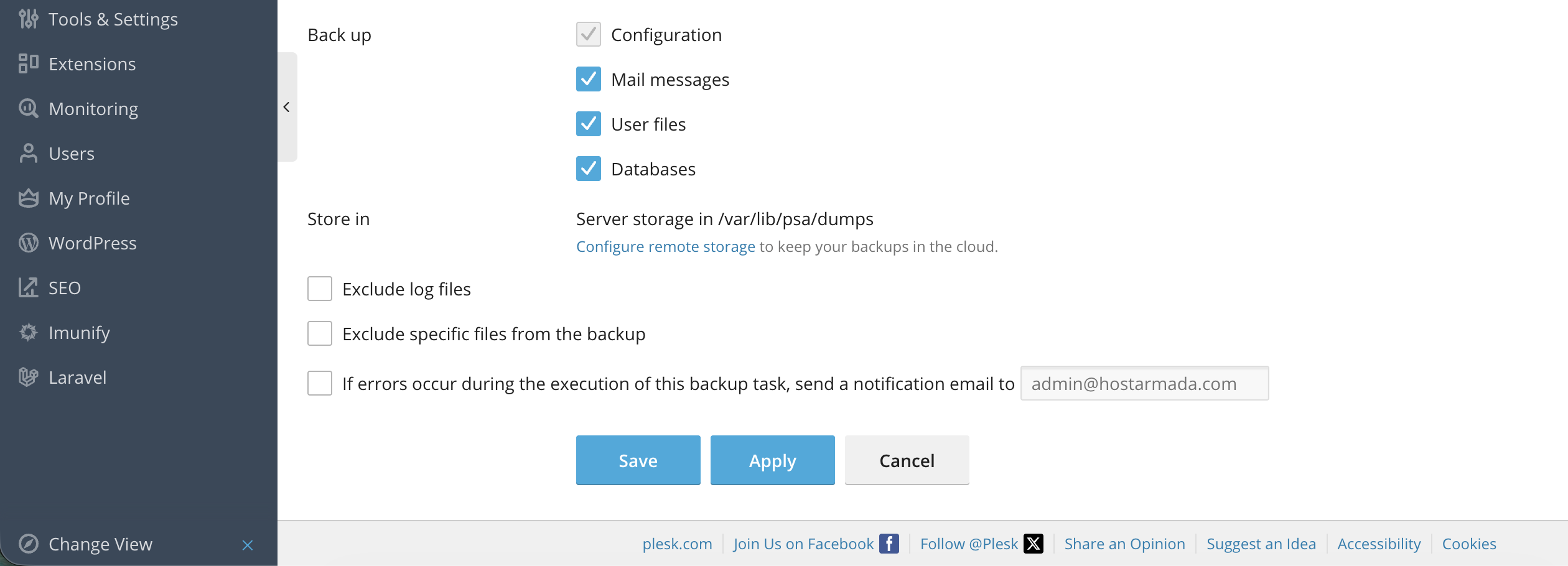Click the Users person icon
The image size is (1568, 566).
click(x=29, y=154)
